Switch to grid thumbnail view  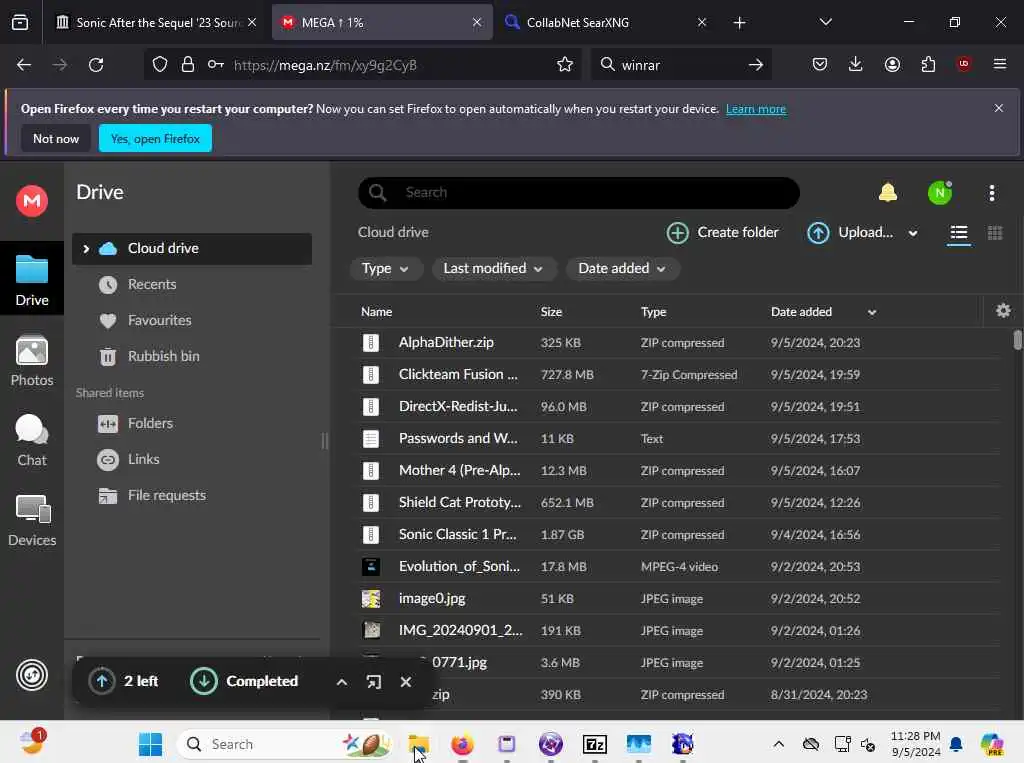tap(995, 233)
